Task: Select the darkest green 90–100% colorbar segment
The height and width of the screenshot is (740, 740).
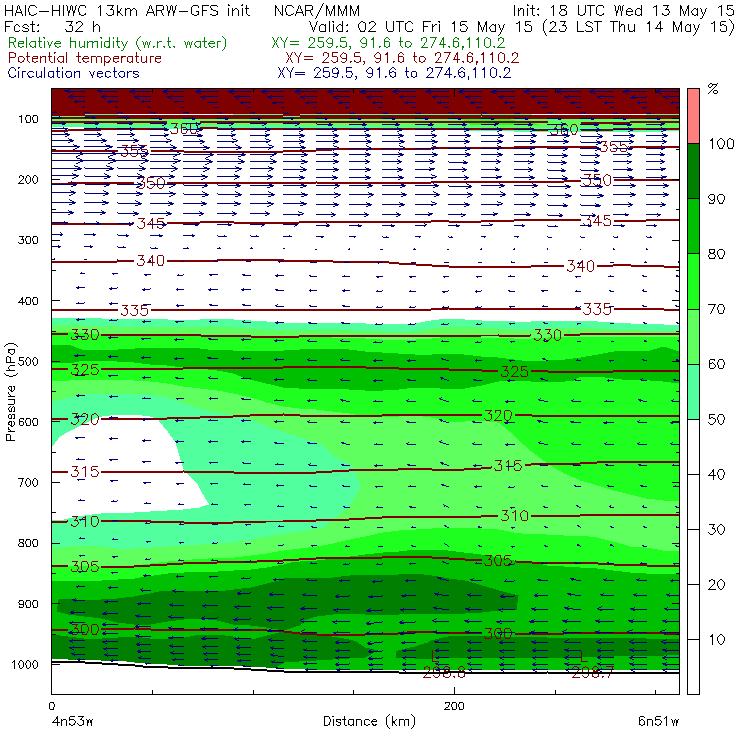Action: coord(693,171)
